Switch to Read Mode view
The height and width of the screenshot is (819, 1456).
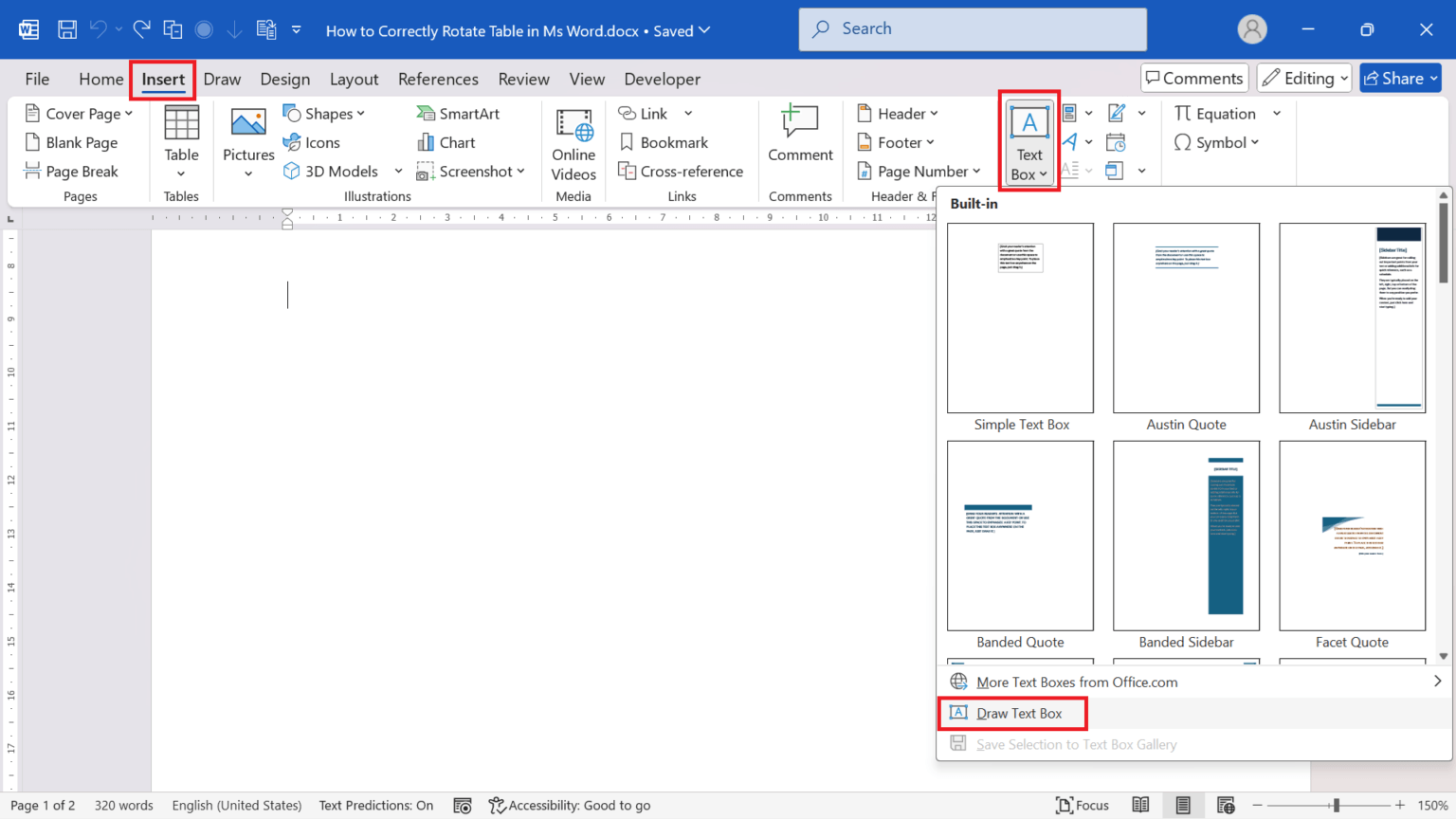pos(1141,805)
